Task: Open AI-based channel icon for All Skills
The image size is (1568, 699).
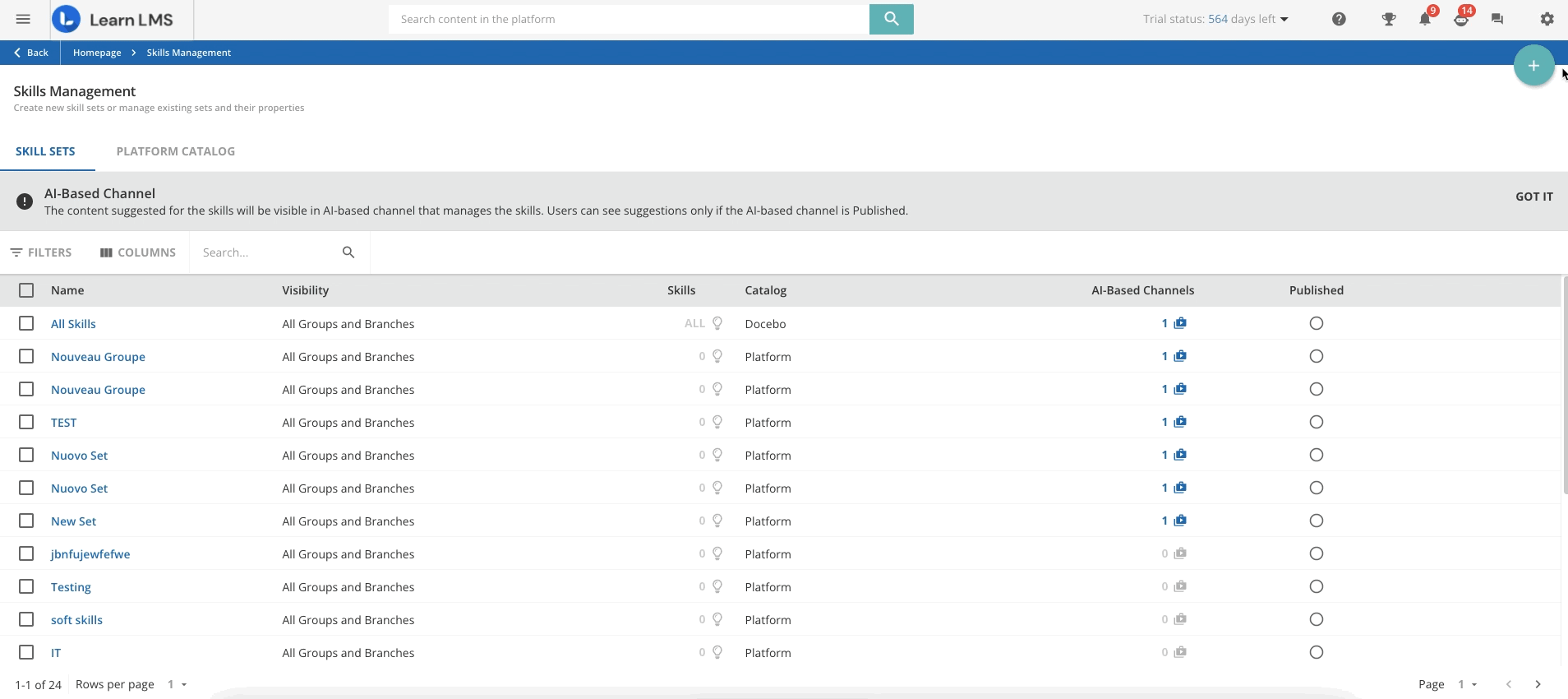Action: (x=1180, y=323)
